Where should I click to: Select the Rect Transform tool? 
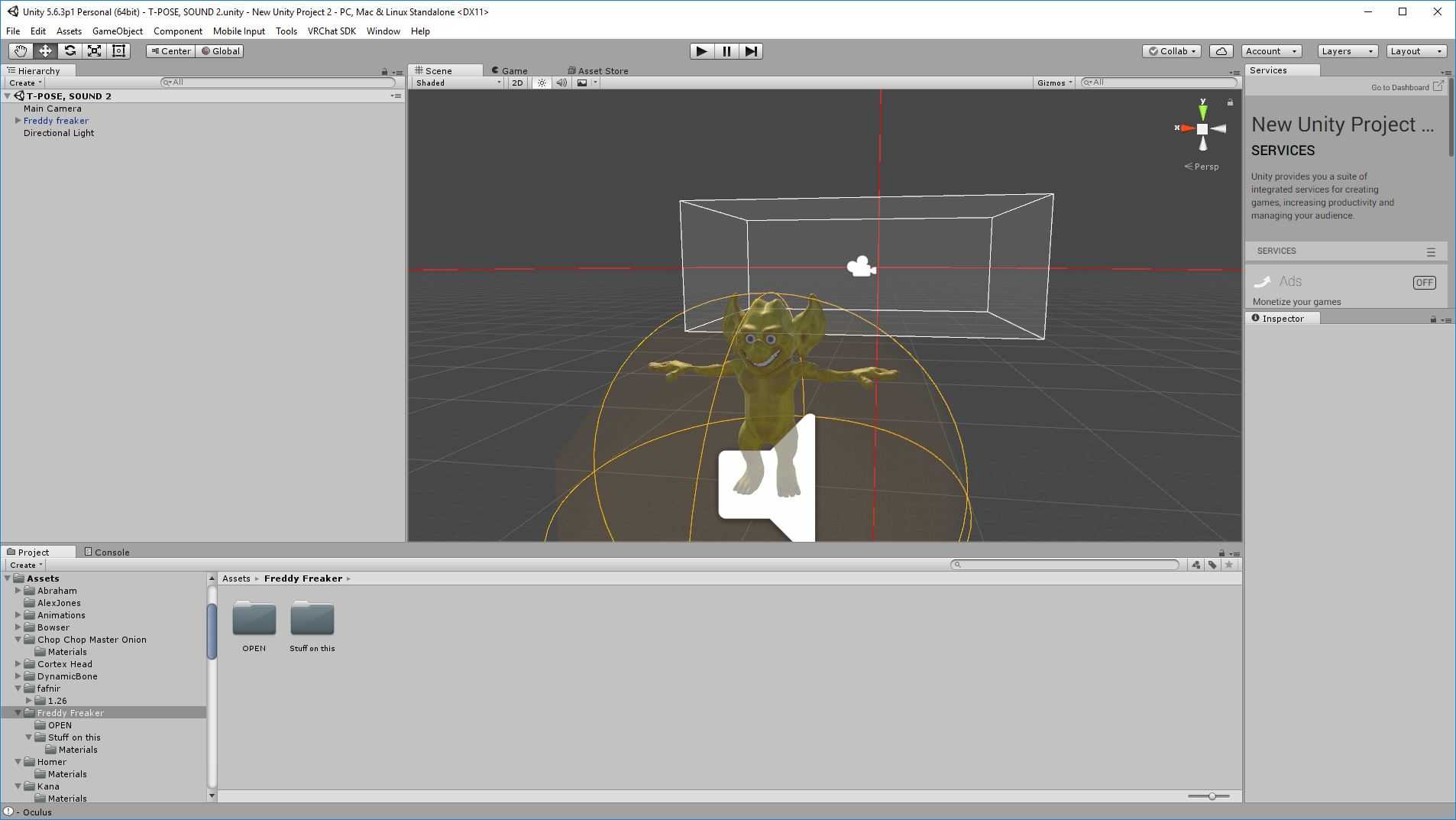pos(118,51)
